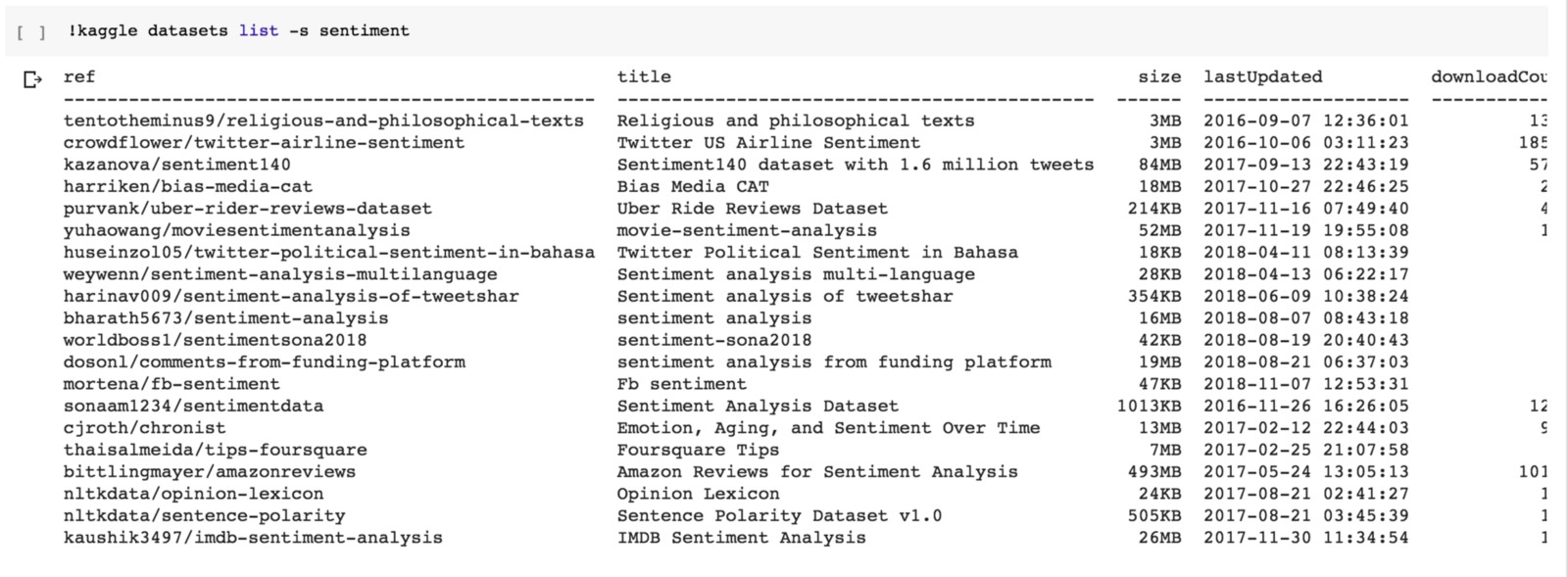
Task: Click the 'lastUpdated' column header
Action: (1262, 76)
